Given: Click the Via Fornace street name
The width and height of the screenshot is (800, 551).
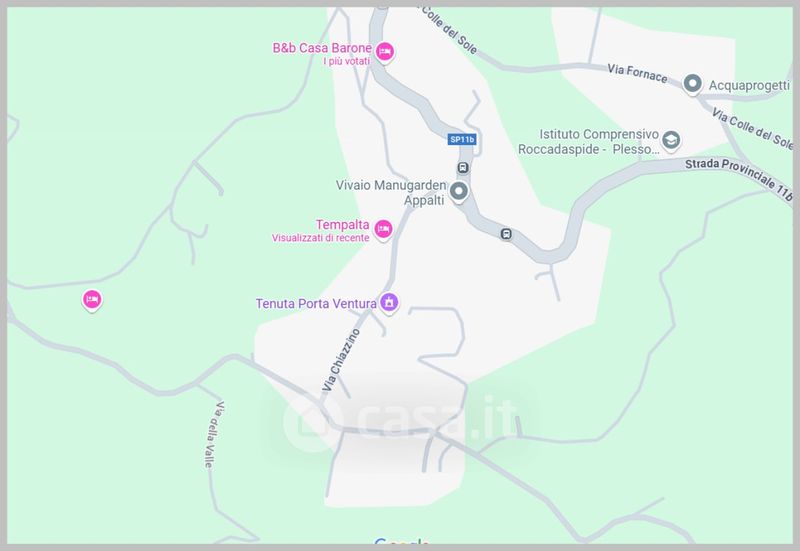Looking at the screenshot, I should tap(637, 73).
